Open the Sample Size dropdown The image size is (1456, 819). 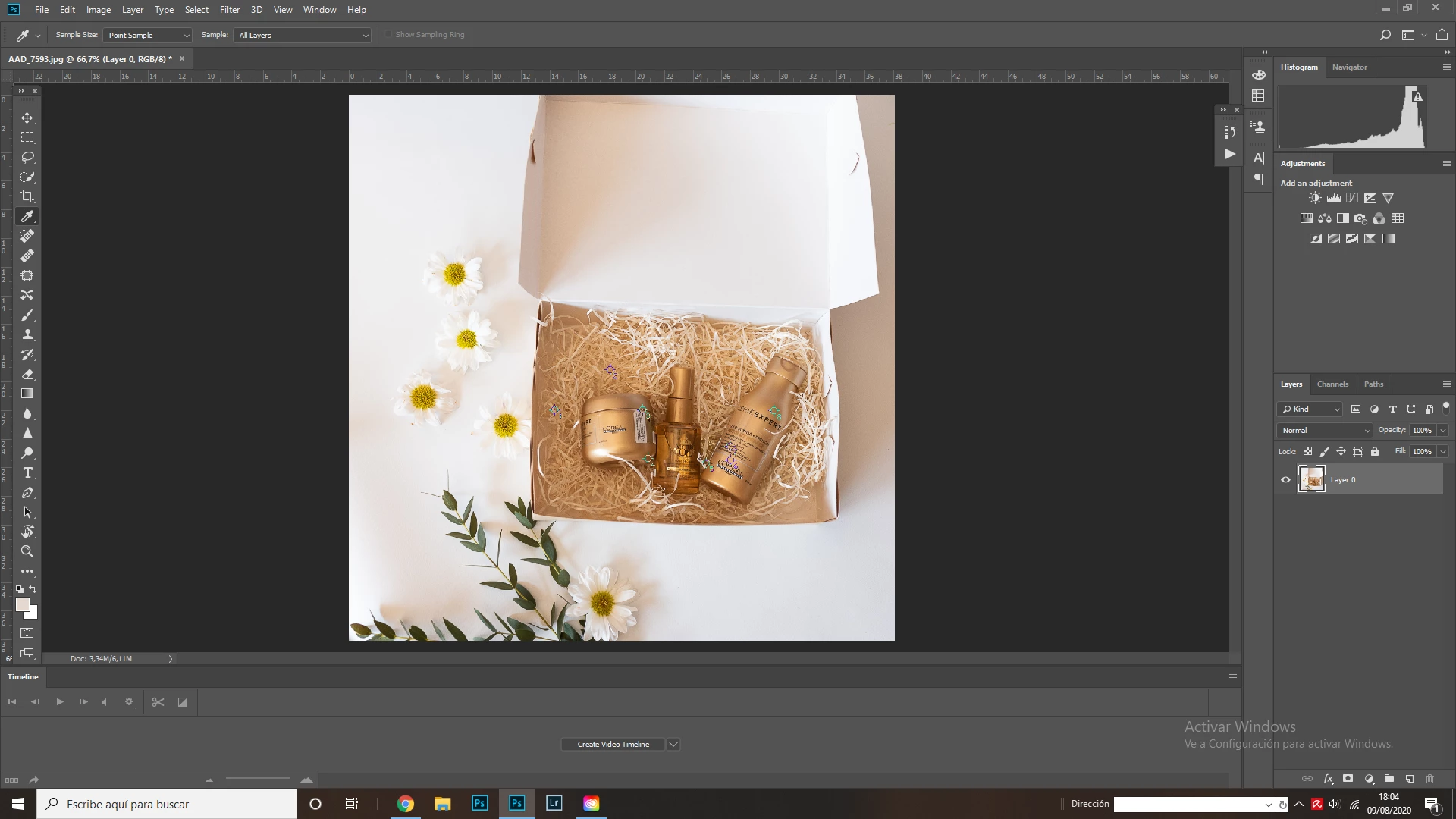pyautogui.click(x=148, y=35)
